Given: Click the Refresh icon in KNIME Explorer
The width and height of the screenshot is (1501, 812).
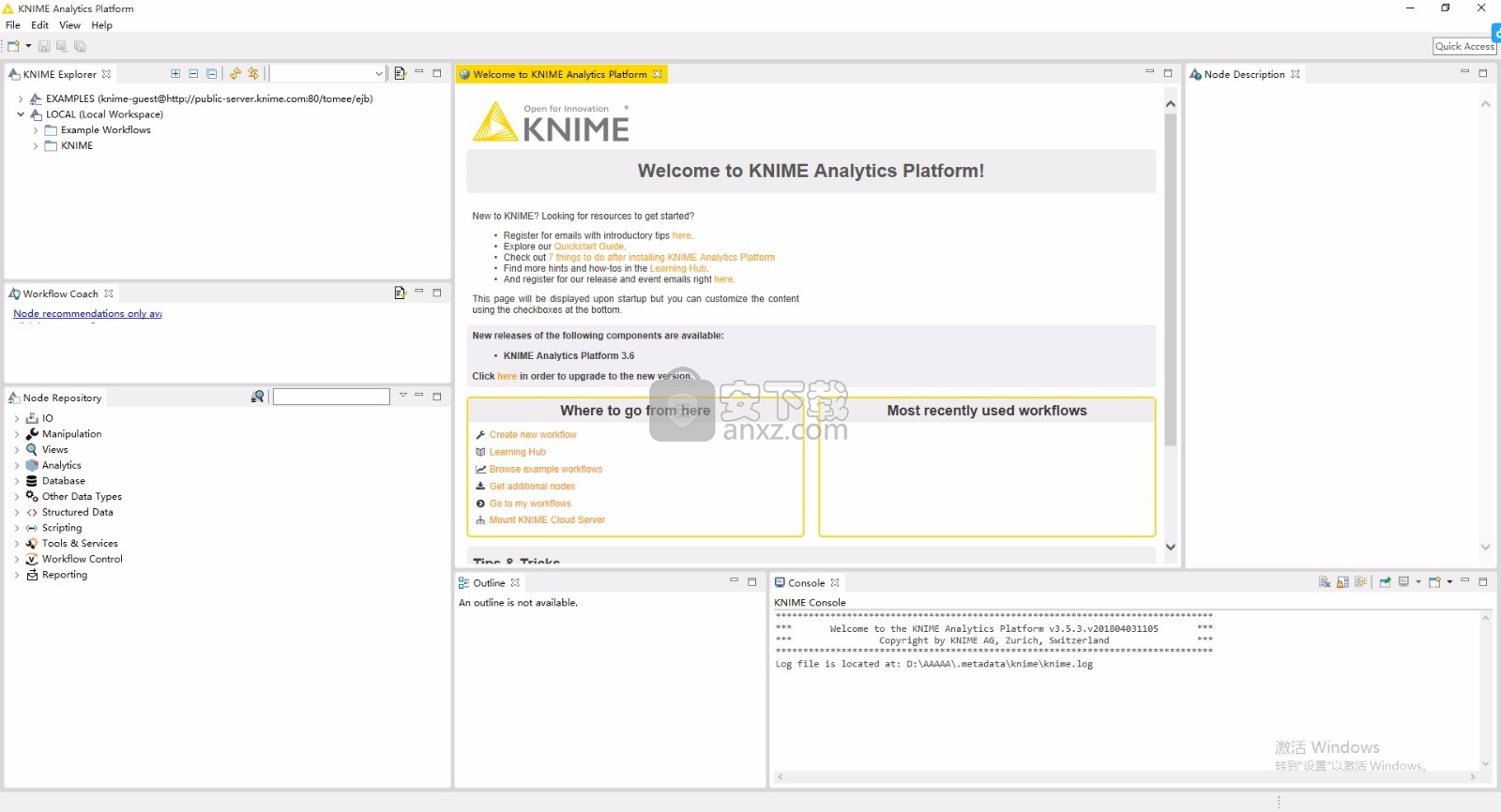Looking at the screenshot, I should click(x=235, y=73).
